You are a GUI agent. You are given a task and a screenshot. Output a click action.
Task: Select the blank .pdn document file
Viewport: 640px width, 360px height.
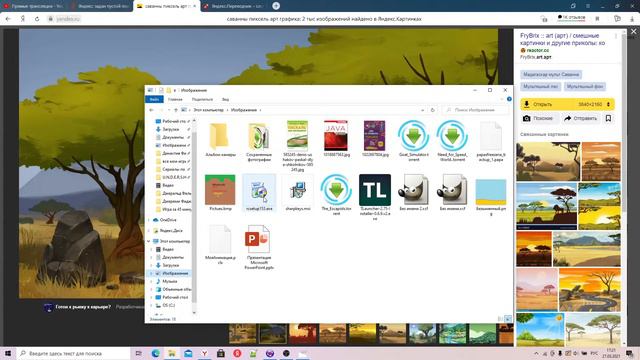pyautogui.click(x=220, y=244)
